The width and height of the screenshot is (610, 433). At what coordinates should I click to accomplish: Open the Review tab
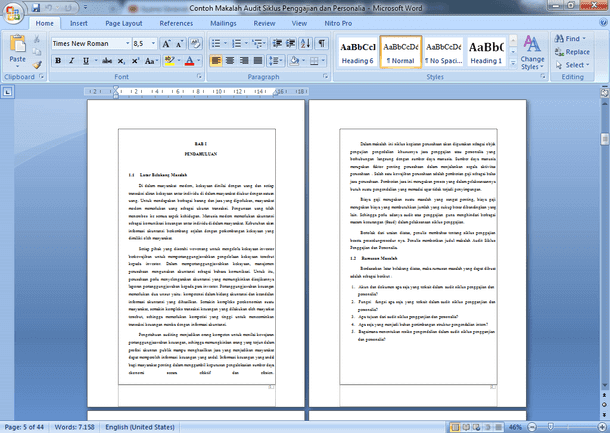tap(264, 23)
